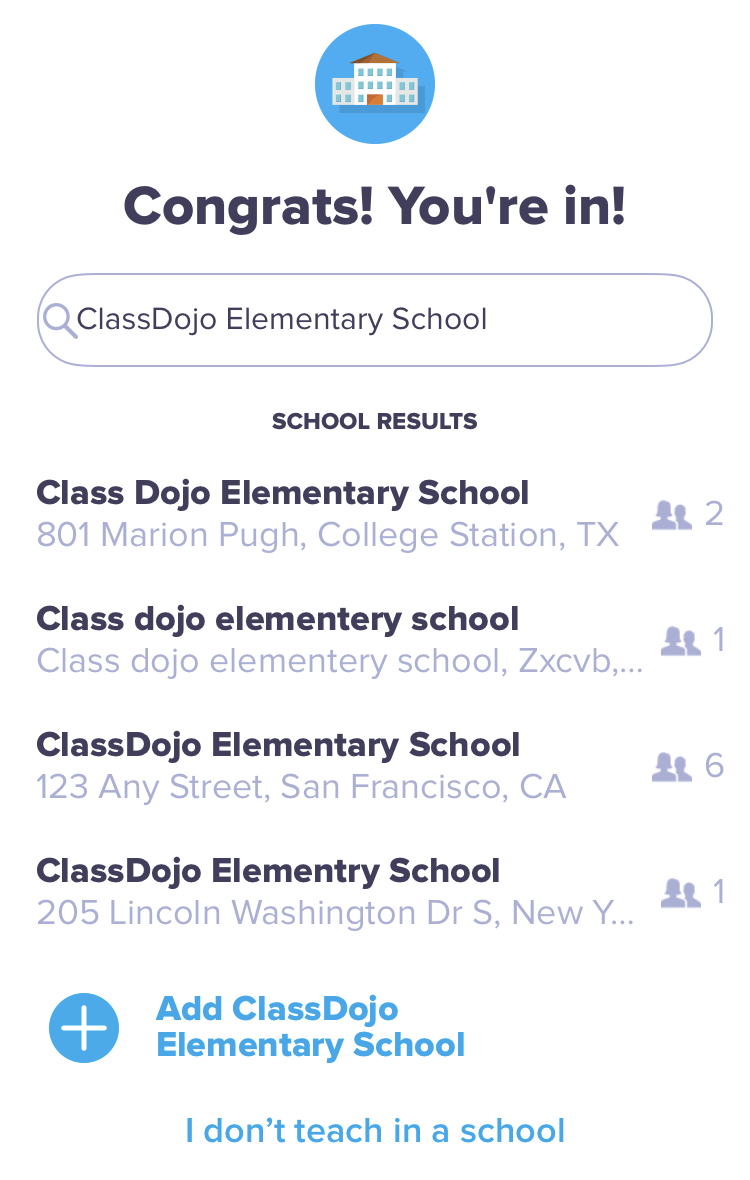Click teacher count 2 for College Station school

pyautogui.click(x=714, y=514)
